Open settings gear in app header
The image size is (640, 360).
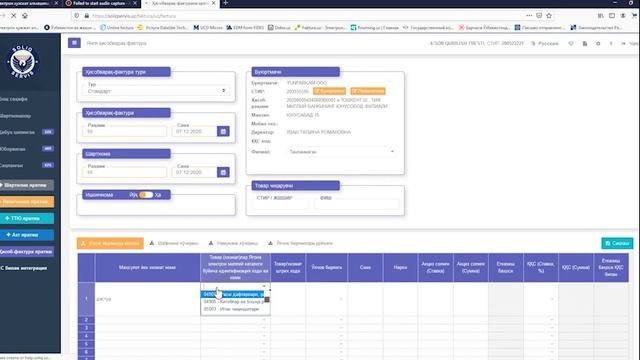point(598,43)
